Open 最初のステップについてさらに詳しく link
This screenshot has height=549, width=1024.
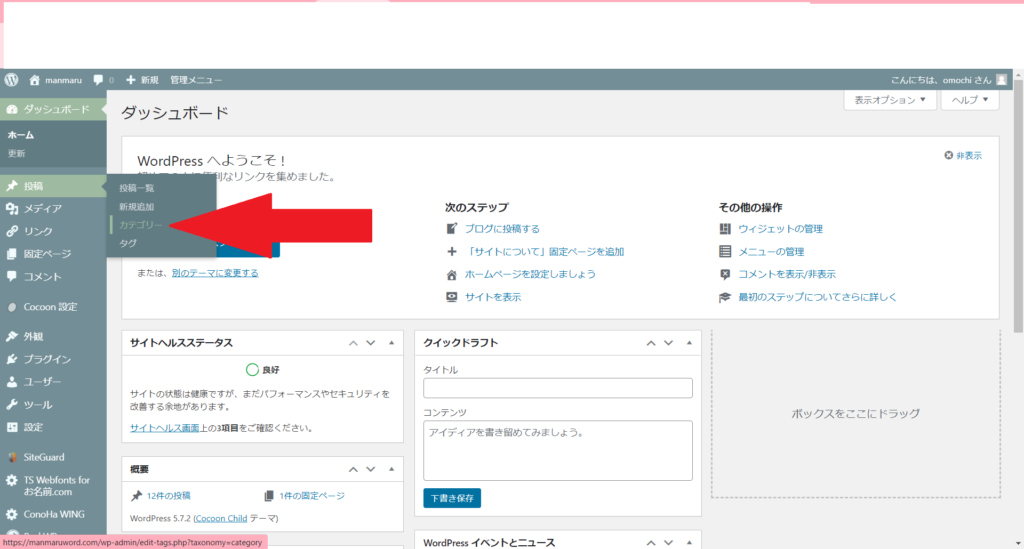click(x=818, y=297)
